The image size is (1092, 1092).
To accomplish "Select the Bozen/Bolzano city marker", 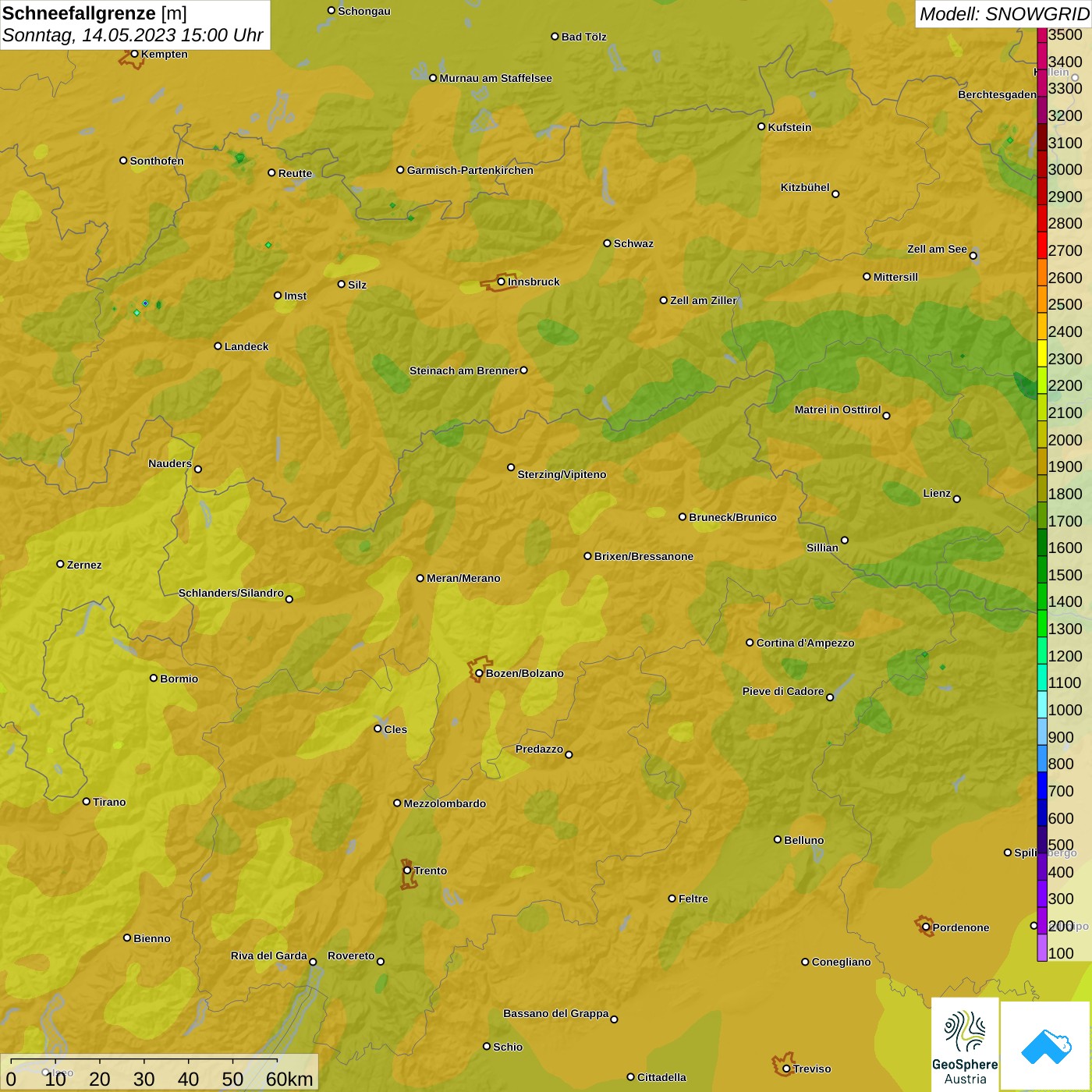I will (x=479, y=673).
